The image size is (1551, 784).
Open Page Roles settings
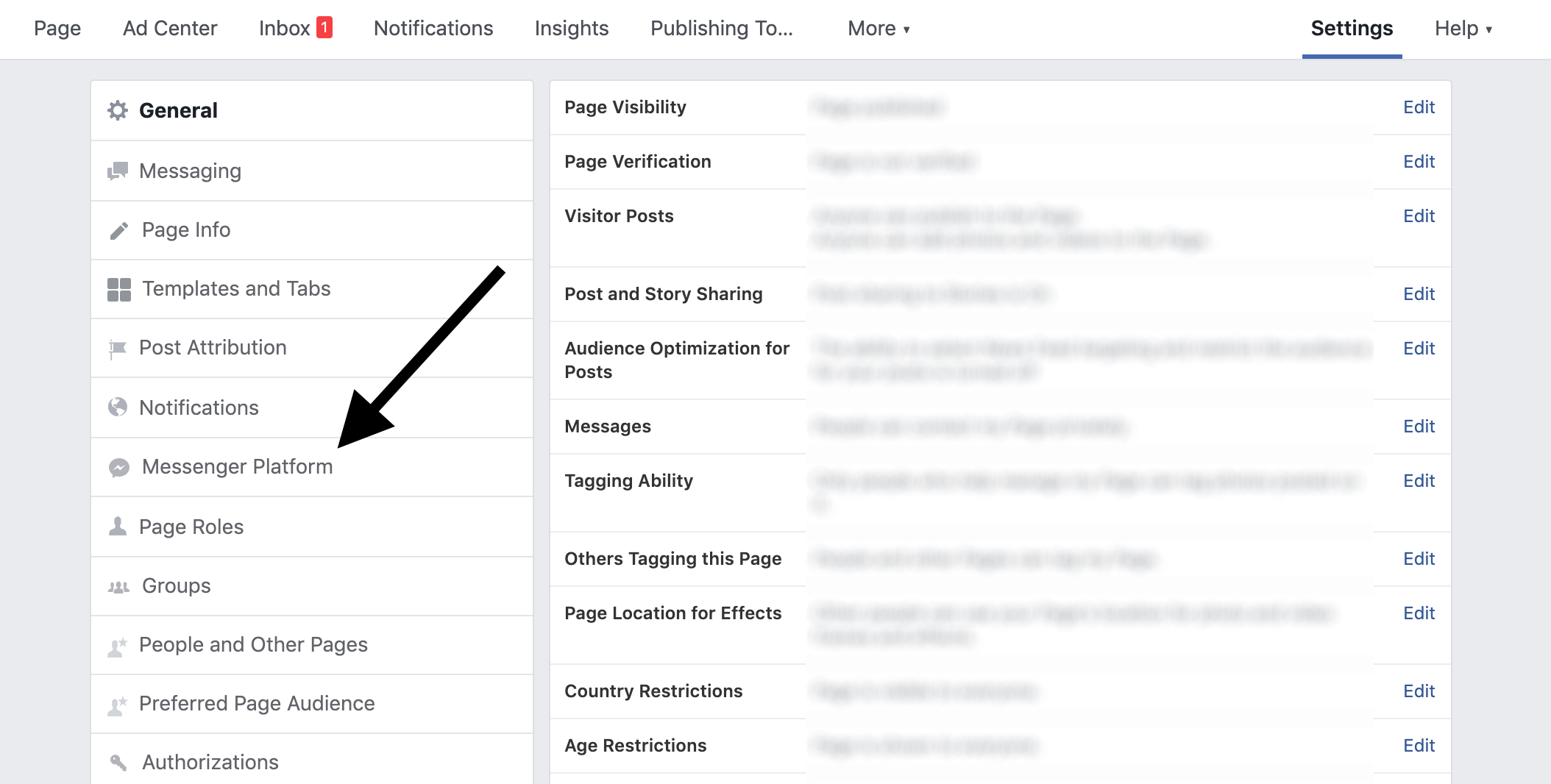(312, 527)
